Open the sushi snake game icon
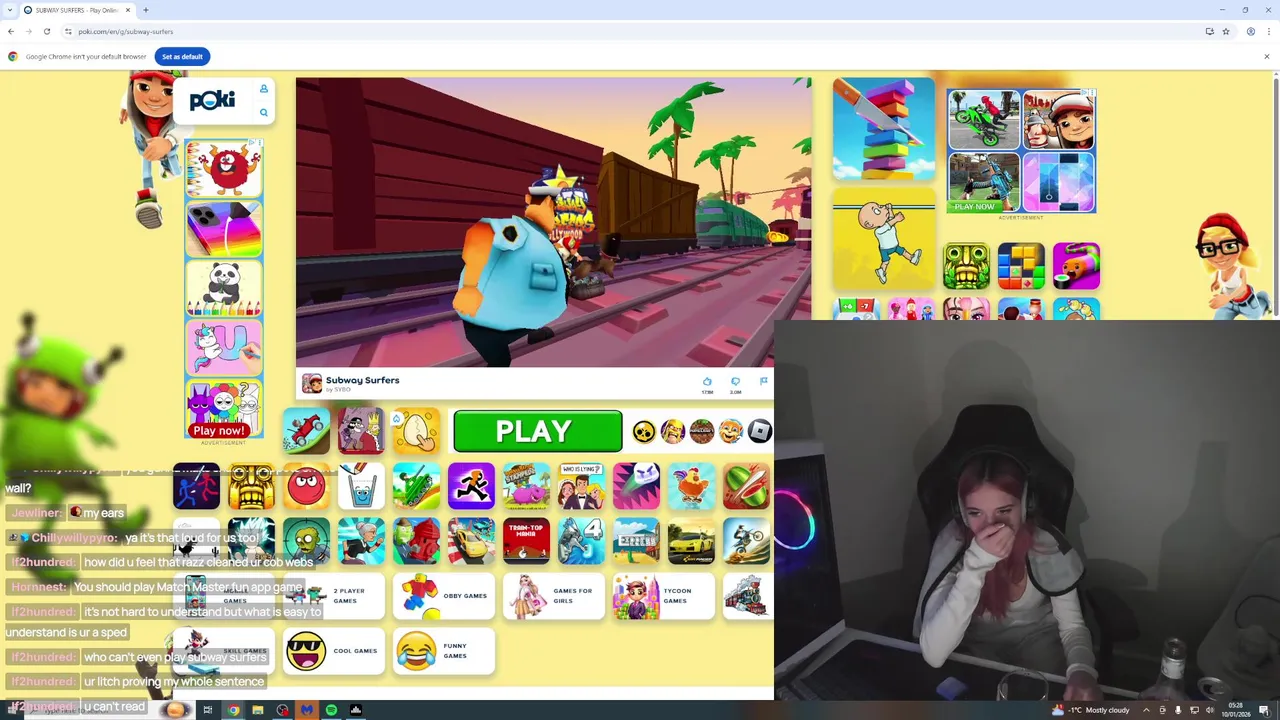Image resolution: width=1280 pixels, height=720 pixels. click(1076, 266)
